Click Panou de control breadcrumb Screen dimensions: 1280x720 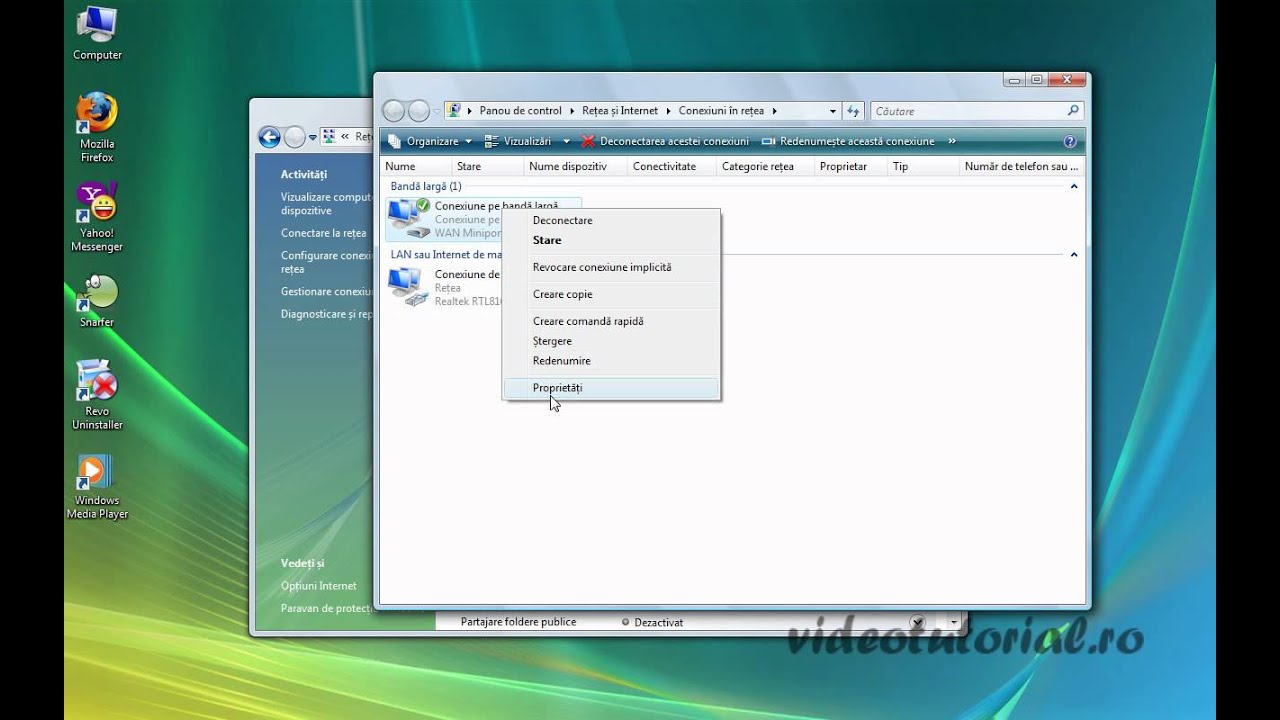point(520,111)
